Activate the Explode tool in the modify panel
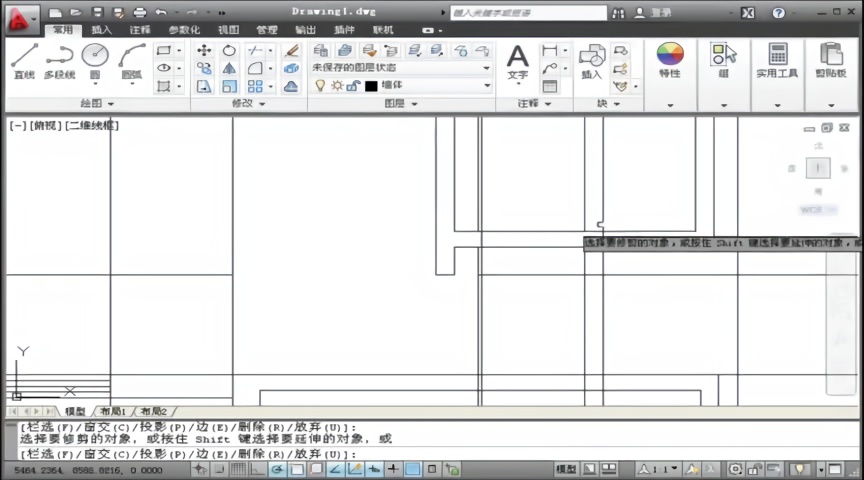The width and height of the screenshot is (864, 480). [291, 68]
